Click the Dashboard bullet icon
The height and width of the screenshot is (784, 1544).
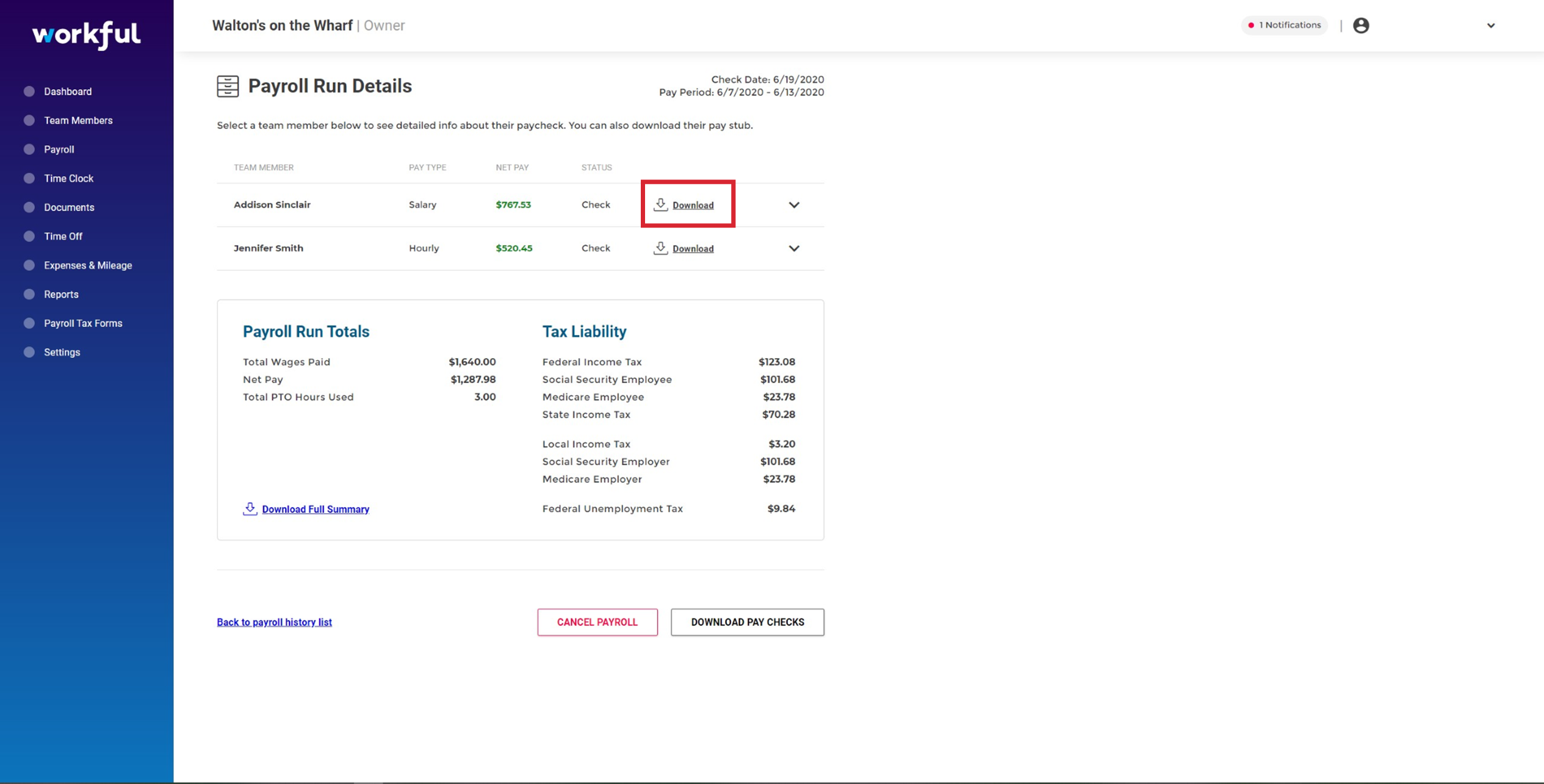pyautogui.click(x=29, y=92)
